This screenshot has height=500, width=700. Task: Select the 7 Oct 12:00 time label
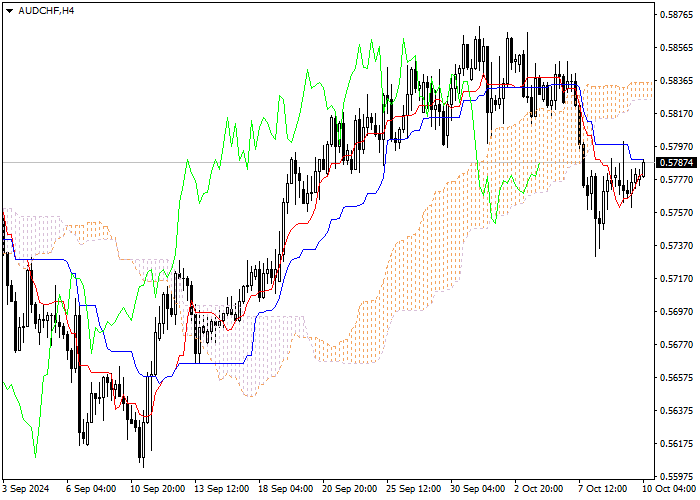coord(603,489)
